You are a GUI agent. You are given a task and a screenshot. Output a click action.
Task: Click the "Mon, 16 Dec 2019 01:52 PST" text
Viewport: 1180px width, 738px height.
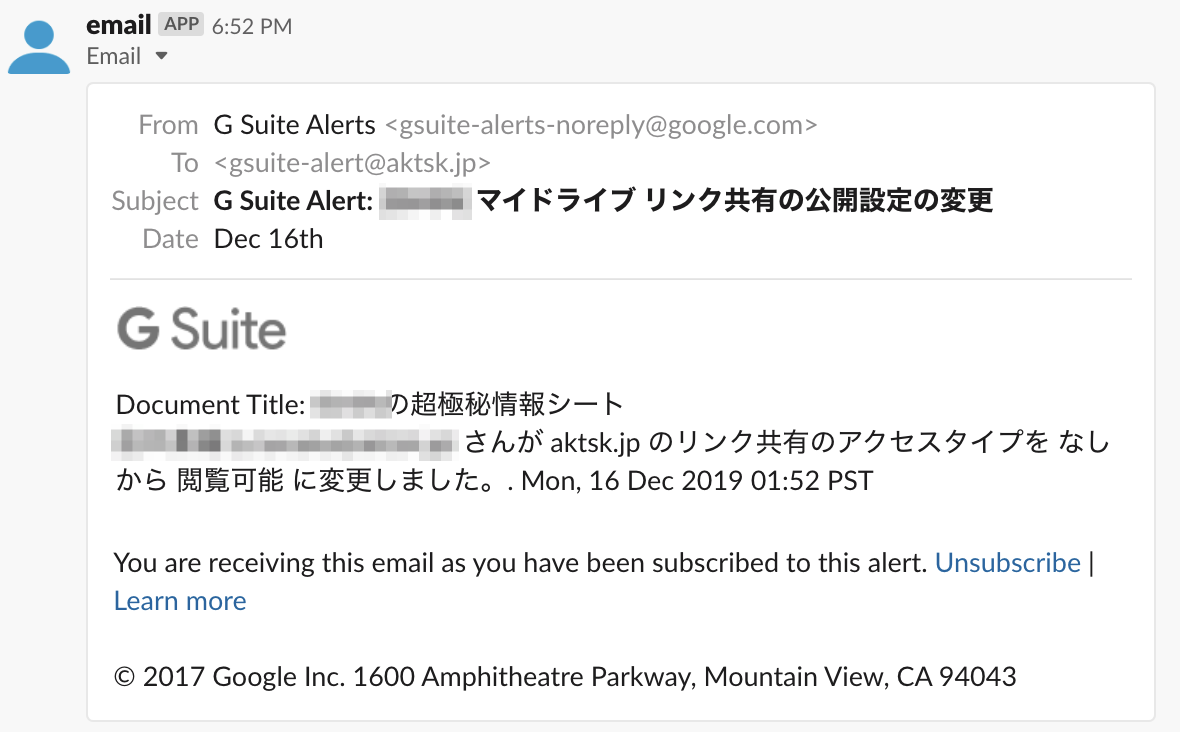697,481
